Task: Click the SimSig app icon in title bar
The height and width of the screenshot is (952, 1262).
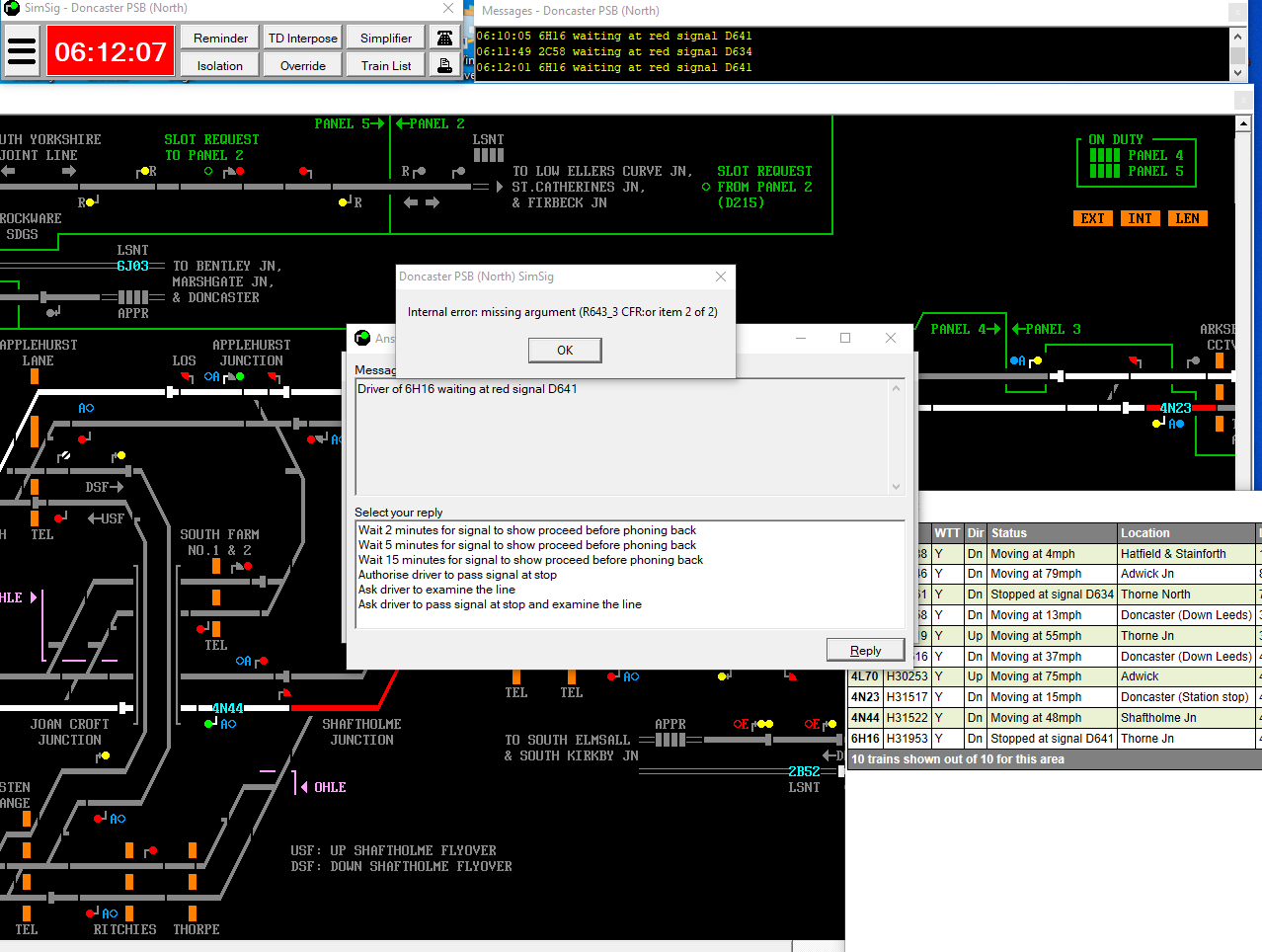Action: [x=12, y=8]
